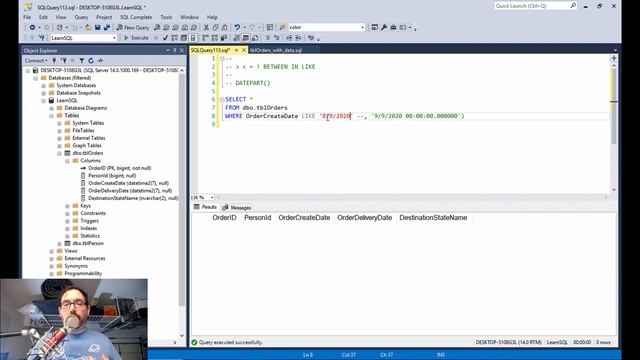The height and width of the screenshot is (360, 640).
Task: Select the OrderDeliveryDate column in tree
Action: pos(130,191)
